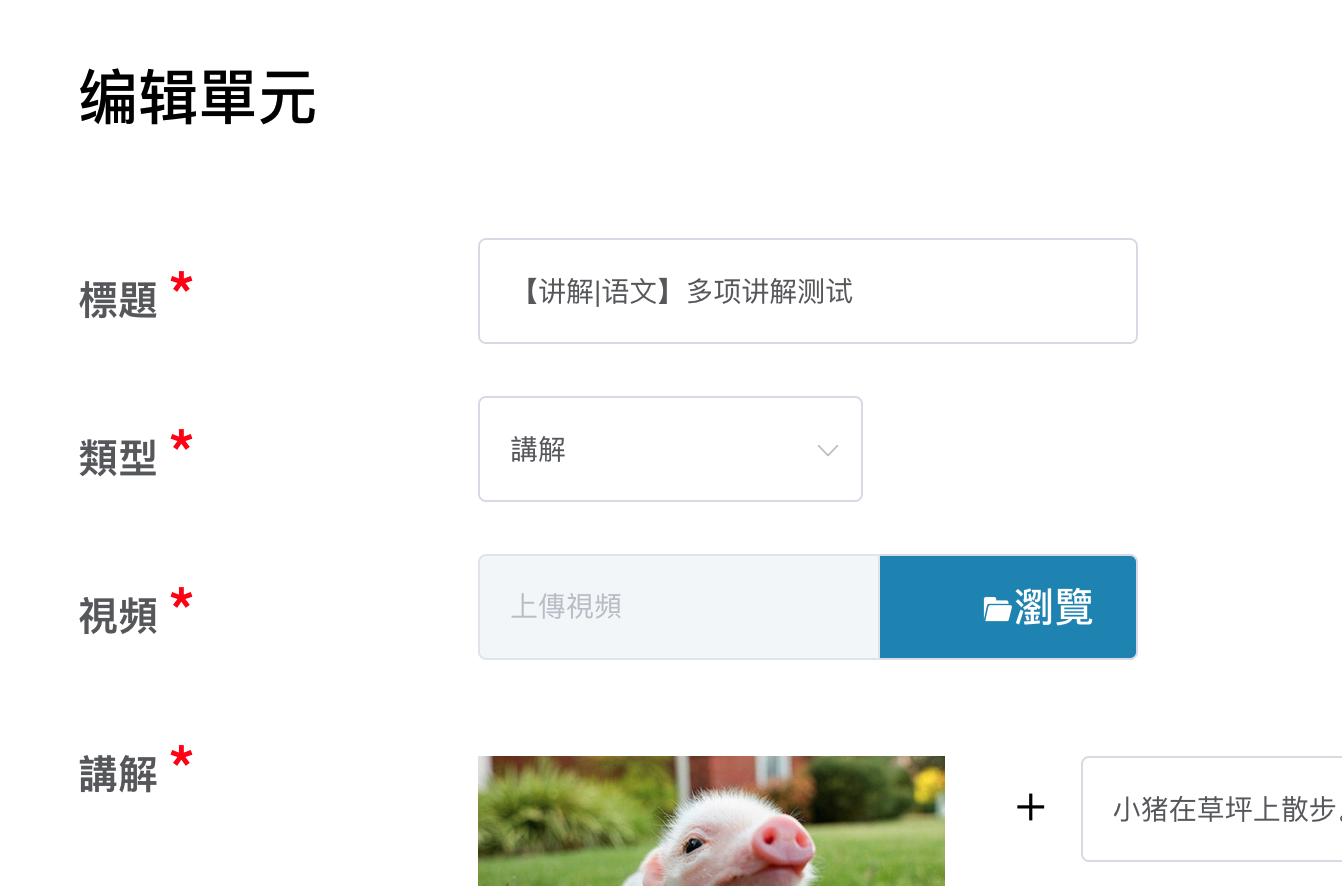
Task: Click the 小猪在草坪上散步 text field
Action: [1212, 809]
